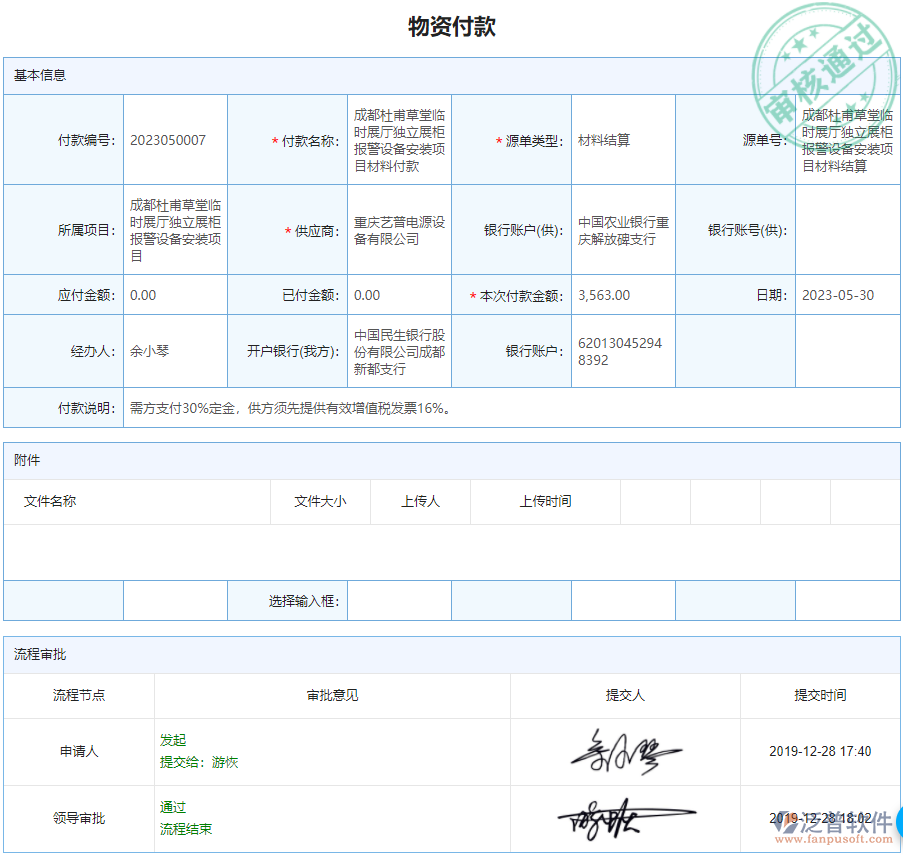Click the 供应商 field 重庆艺普电源设备有限公司
903x855 pixels.
tap(399, 231)
